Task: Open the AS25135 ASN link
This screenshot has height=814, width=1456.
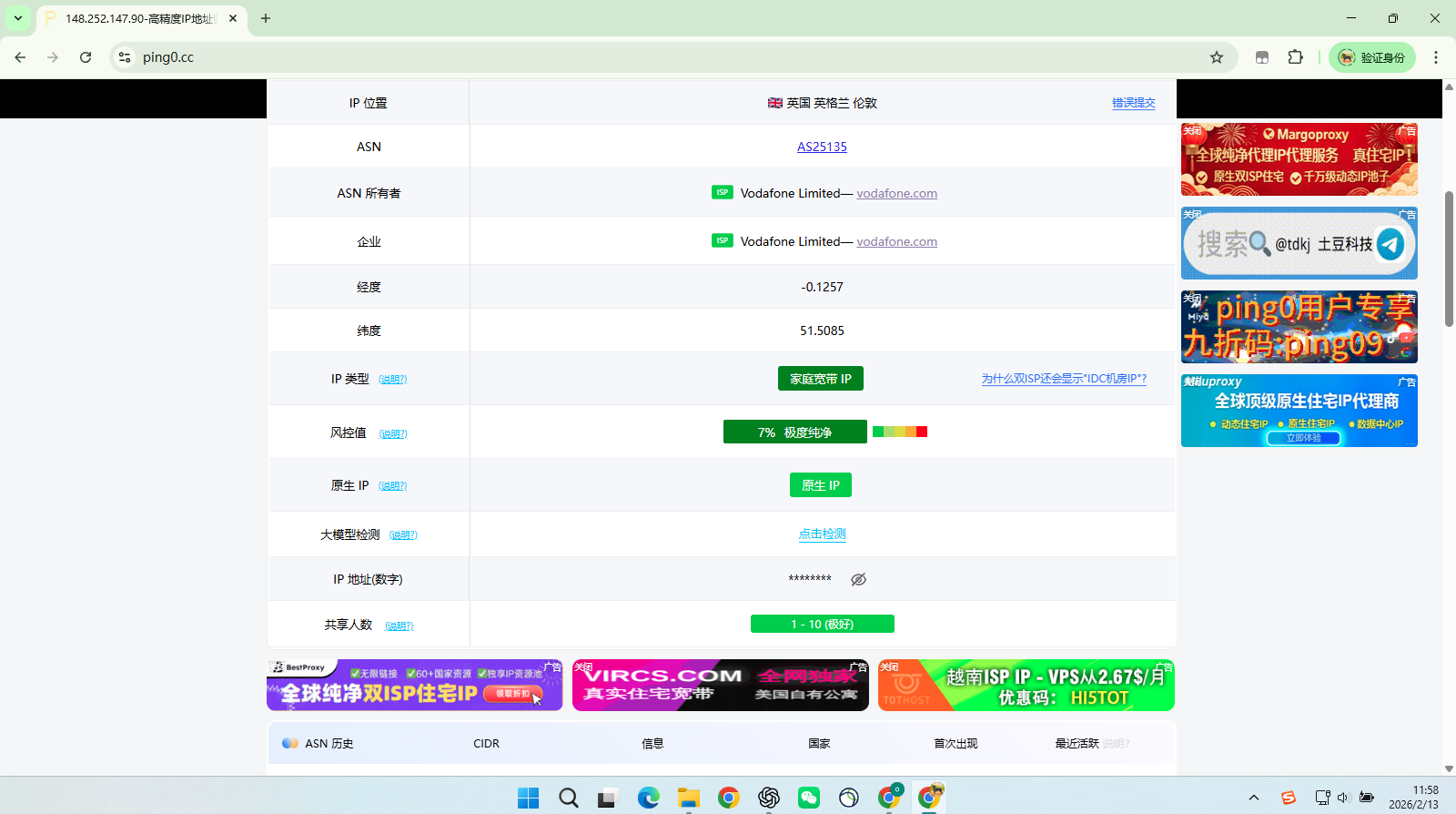Action: [822, 147]
